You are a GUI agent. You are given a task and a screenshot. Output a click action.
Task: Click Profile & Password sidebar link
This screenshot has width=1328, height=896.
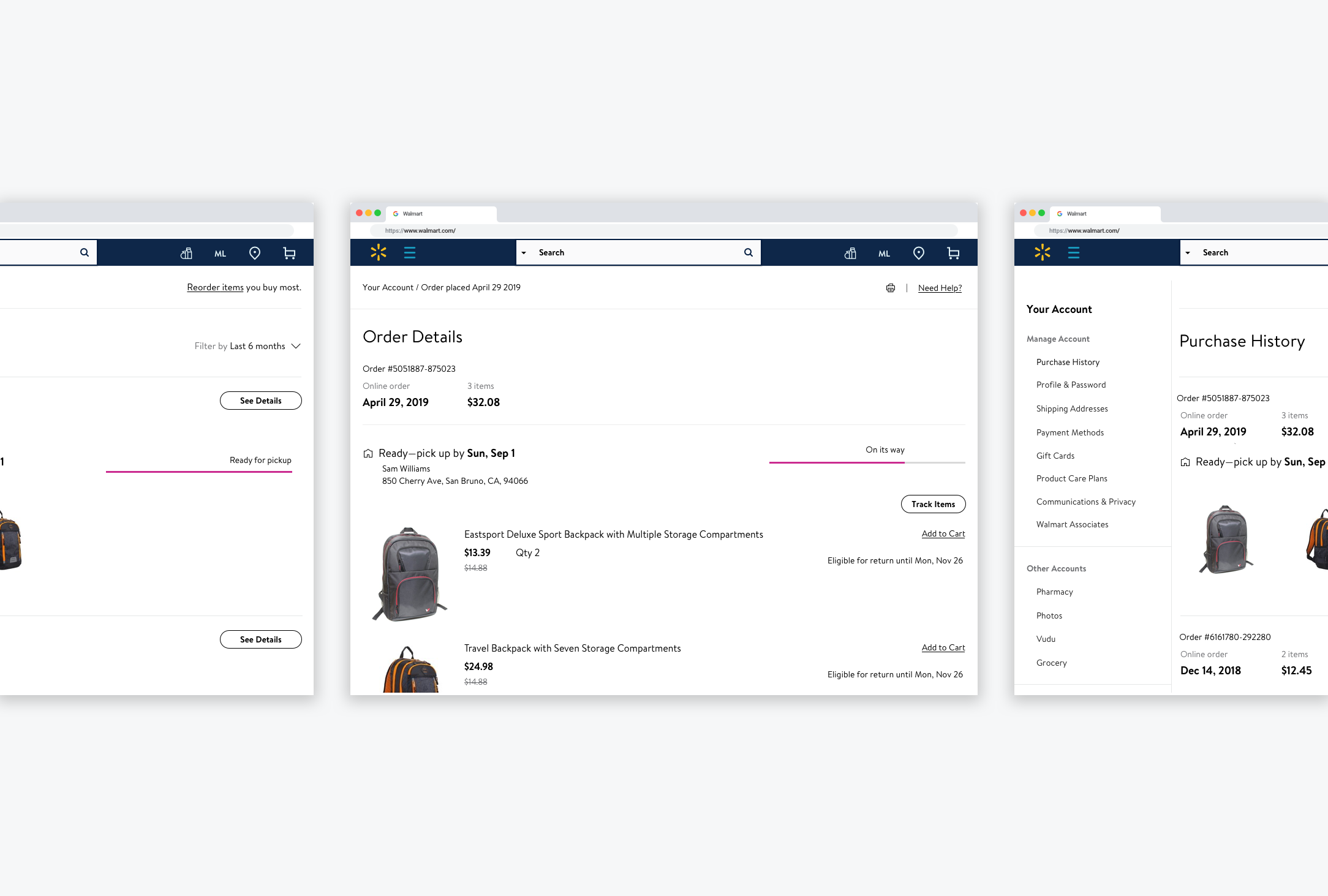(1071, 385)
